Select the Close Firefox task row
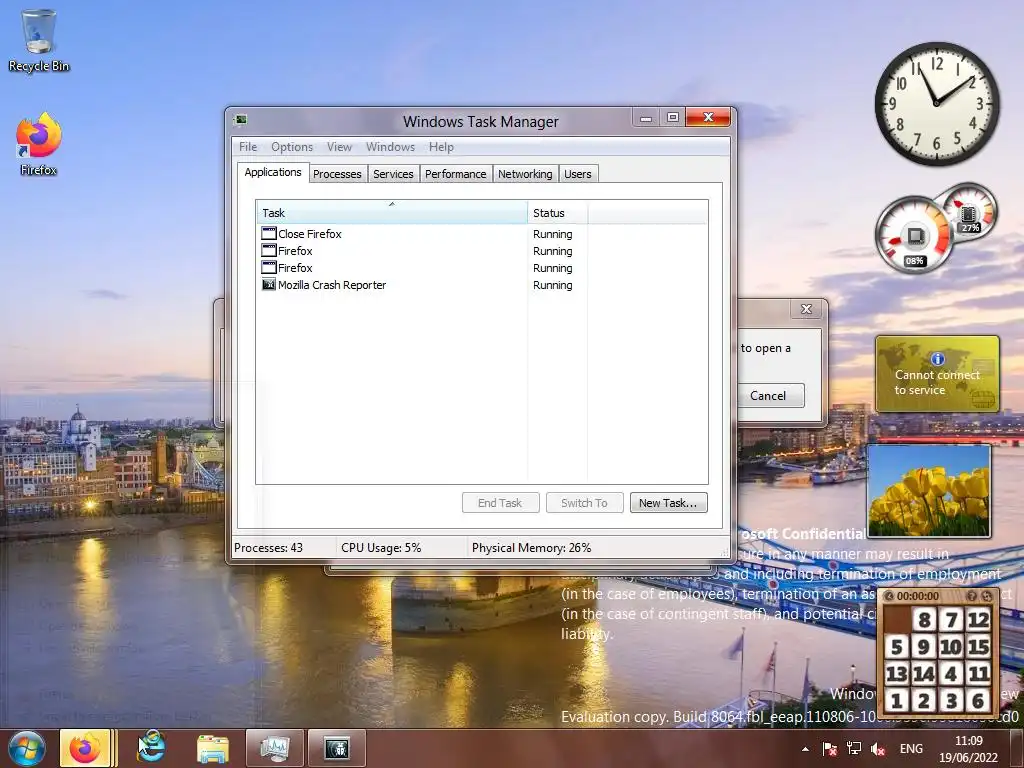 click(481, 233)
